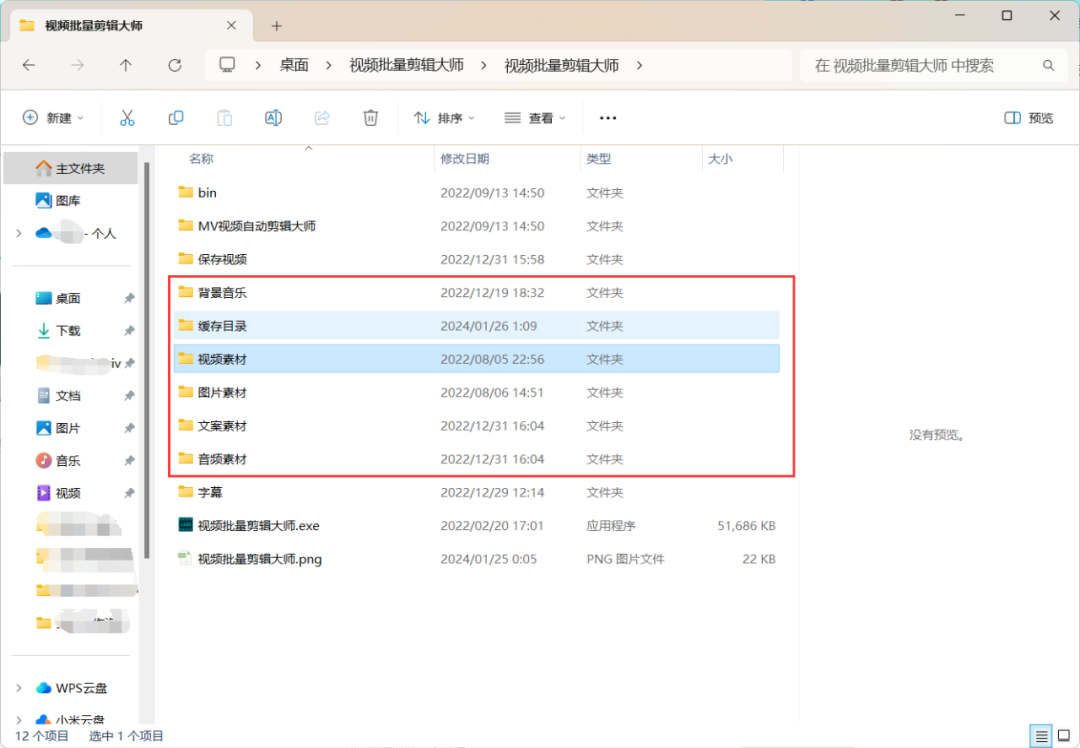Click date 2024/01/26 1:09
This screenshot has width=1080, height=748.
pos(488,326)
